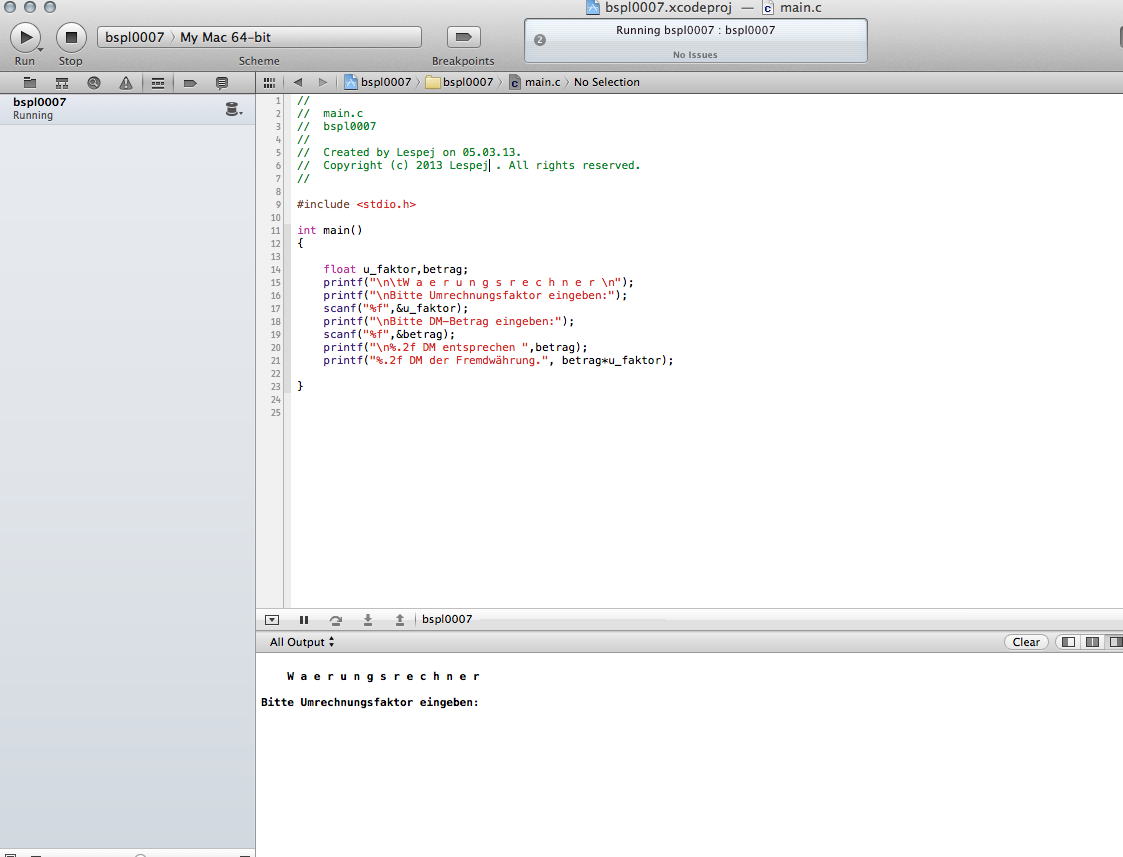Hide the debug area toggle
The width and height of the screenshot is (1123, 857).
pyautogui.click(x=271, y=620)
